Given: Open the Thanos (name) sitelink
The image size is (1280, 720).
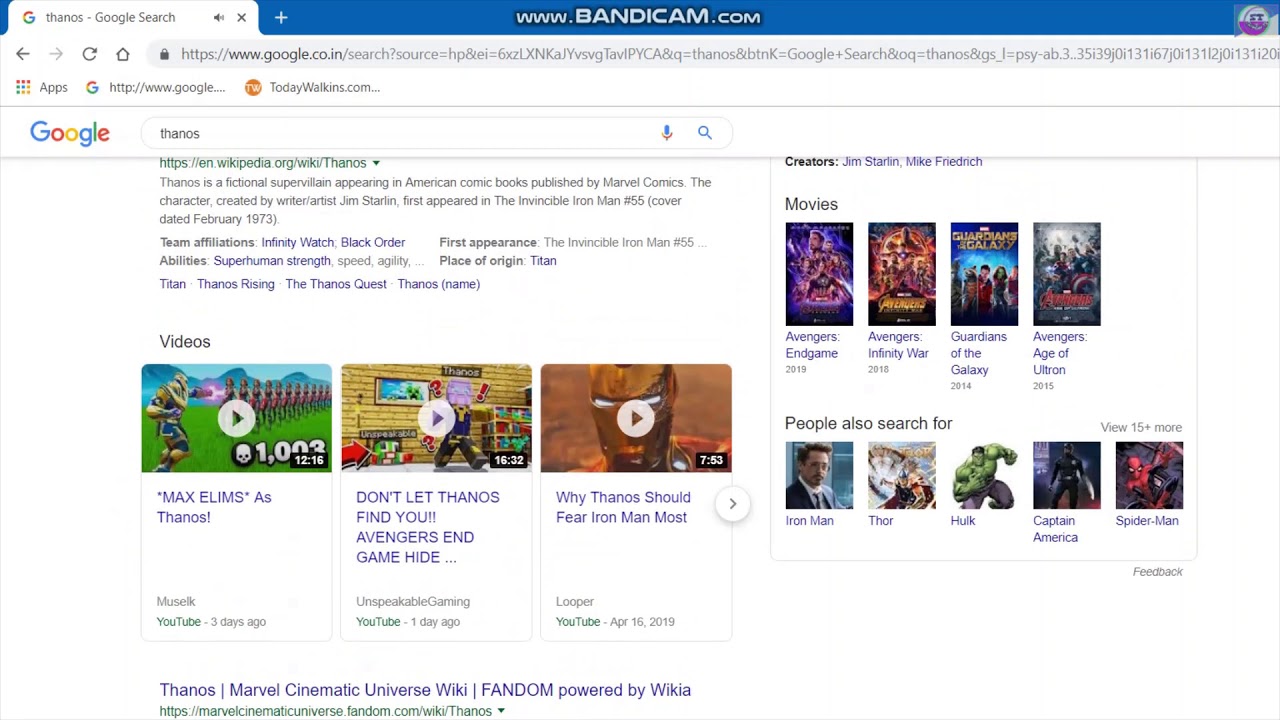Looking at the screenshot, I should [439, 284].
